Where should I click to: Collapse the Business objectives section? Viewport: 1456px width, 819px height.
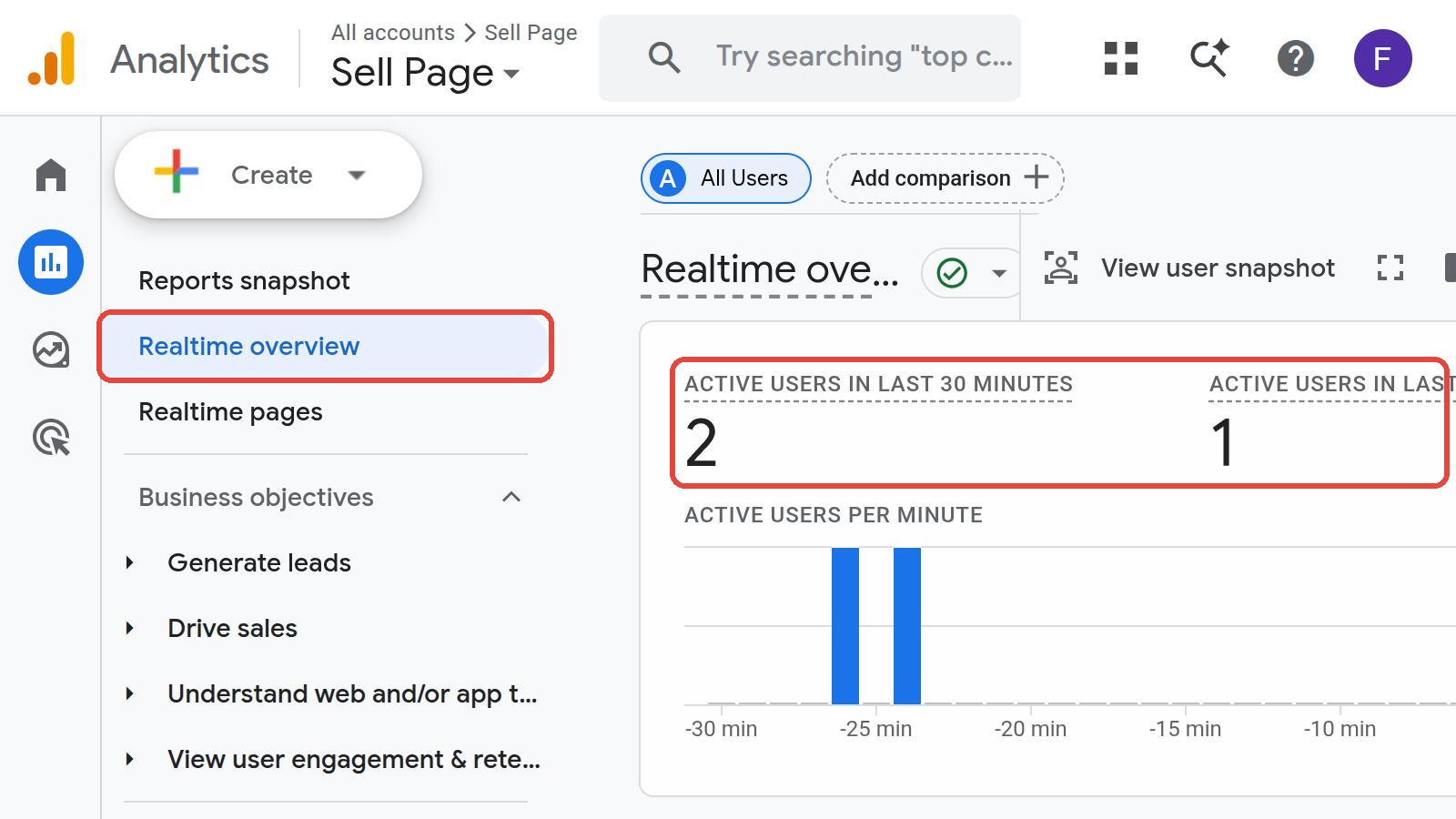[x=511, y=497]
